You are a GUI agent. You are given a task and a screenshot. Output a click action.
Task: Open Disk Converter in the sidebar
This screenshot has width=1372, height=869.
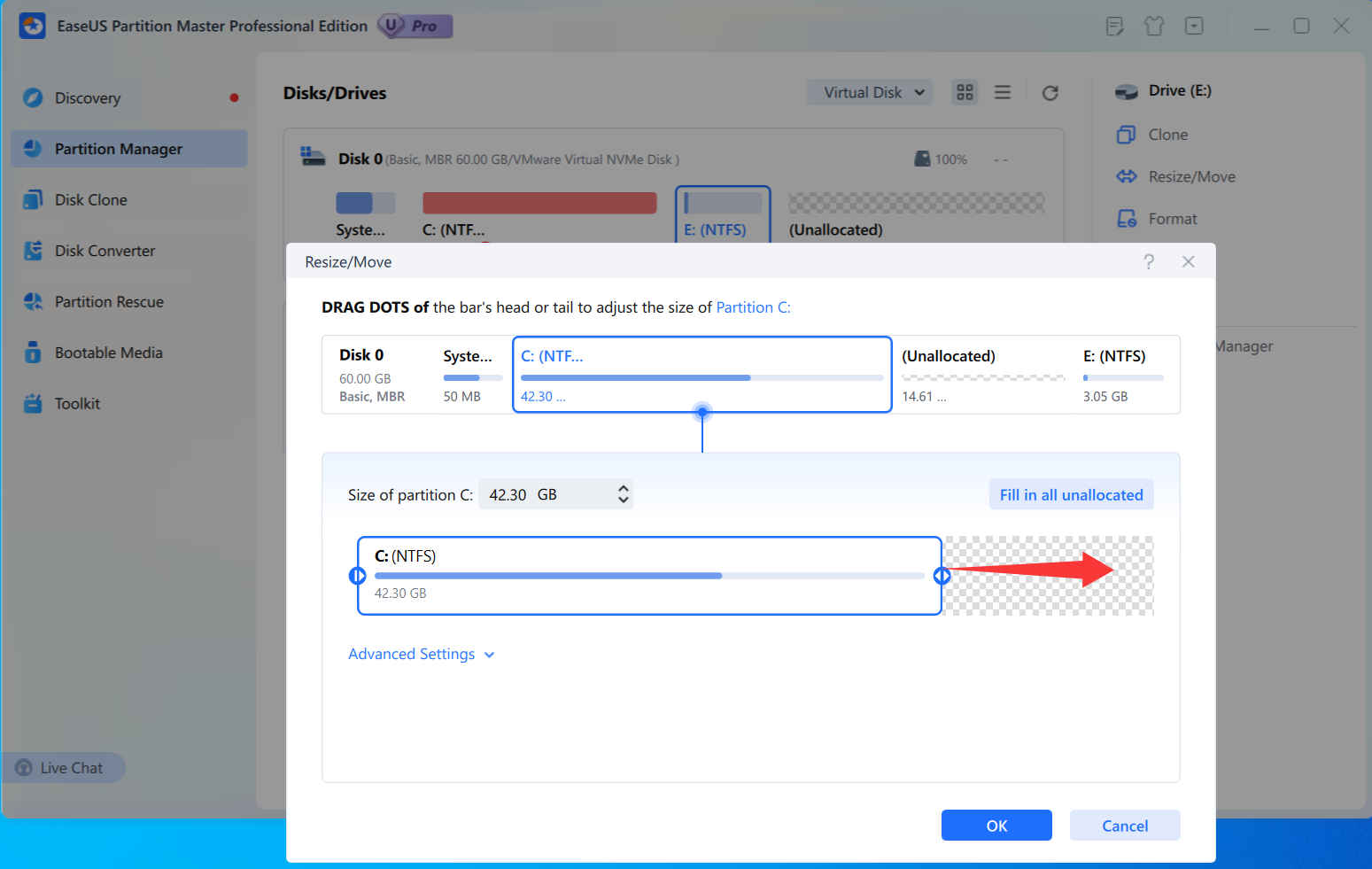tap(129, 251)
